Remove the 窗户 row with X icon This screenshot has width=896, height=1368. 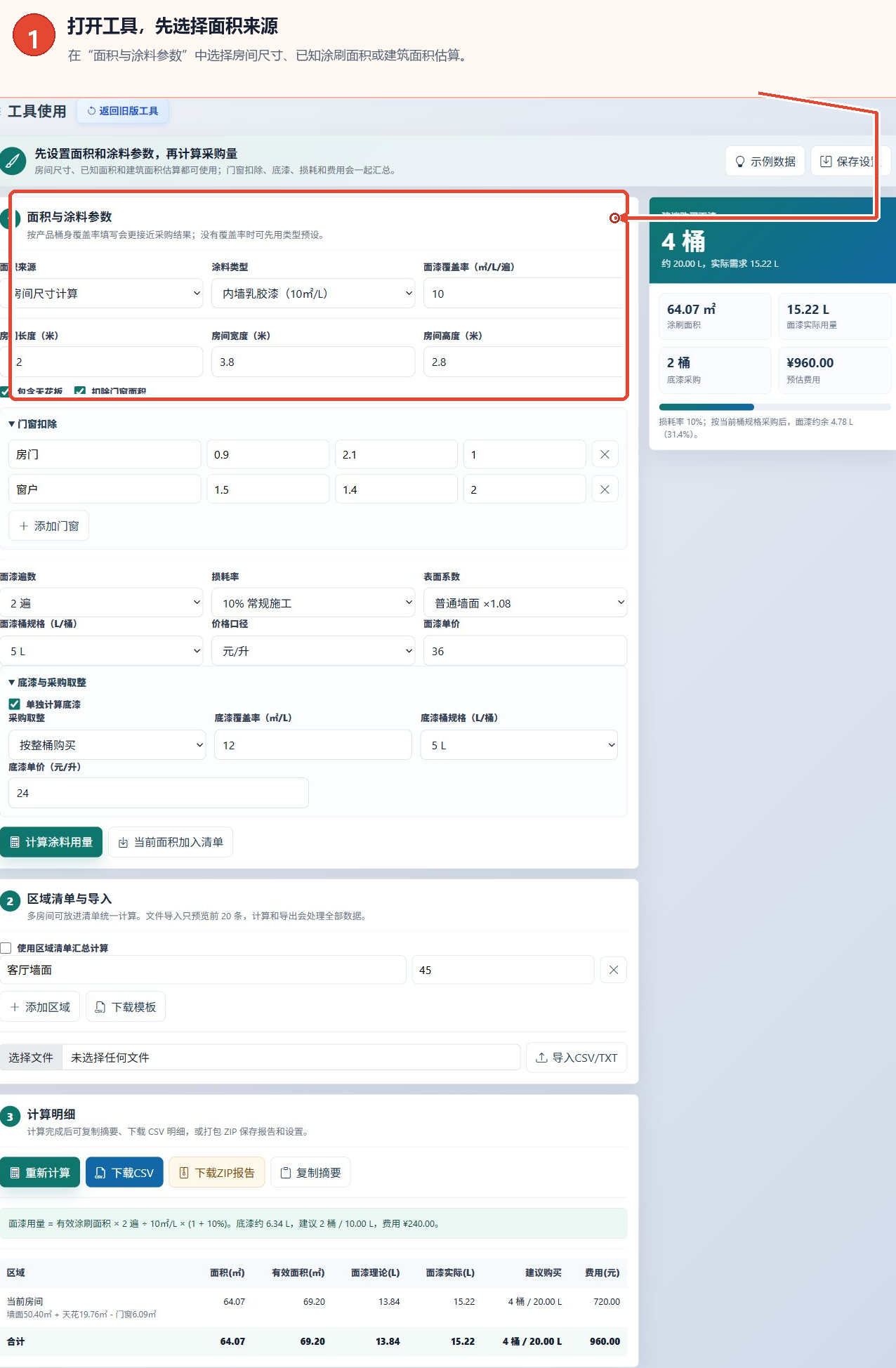click(x=605, y=489)
